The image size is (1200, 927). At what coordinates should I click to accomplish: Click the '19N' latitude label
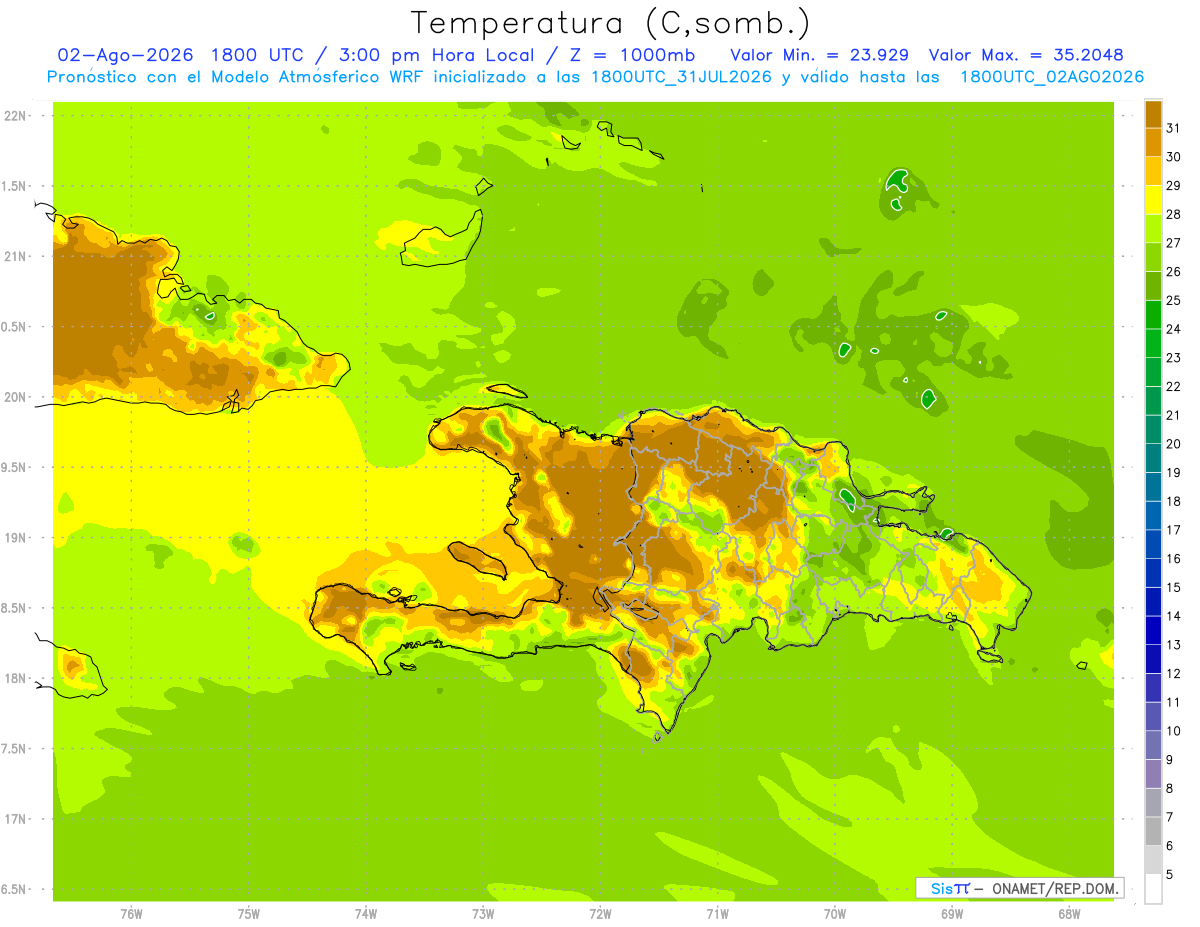click(16, 538)
